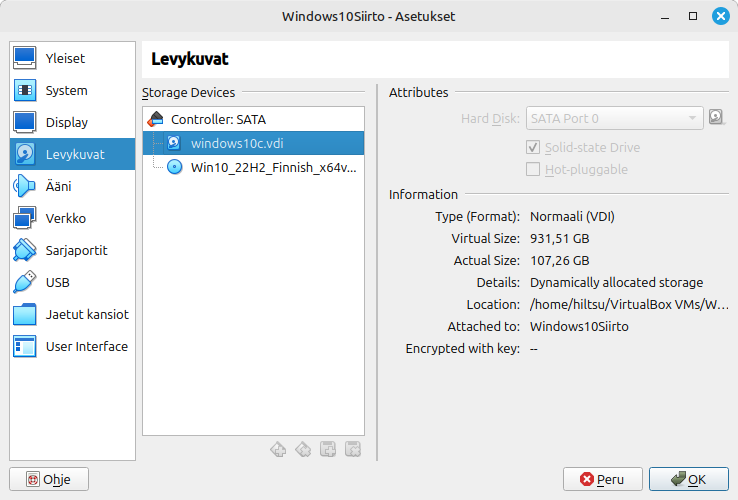Click add controller icon below storage tree

coord(278,450)
